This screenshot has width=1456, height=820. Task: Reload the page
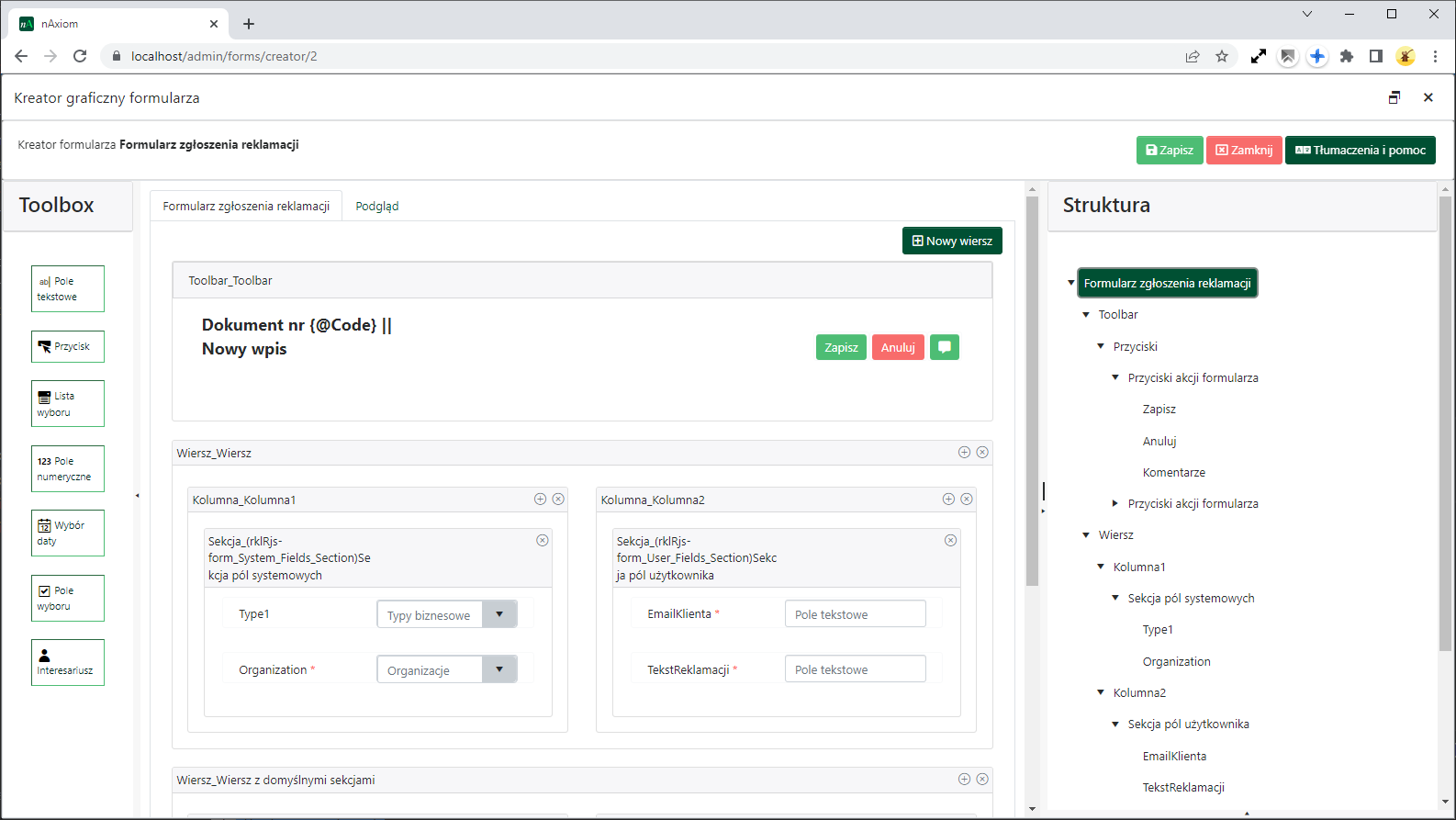click(80, 56)
